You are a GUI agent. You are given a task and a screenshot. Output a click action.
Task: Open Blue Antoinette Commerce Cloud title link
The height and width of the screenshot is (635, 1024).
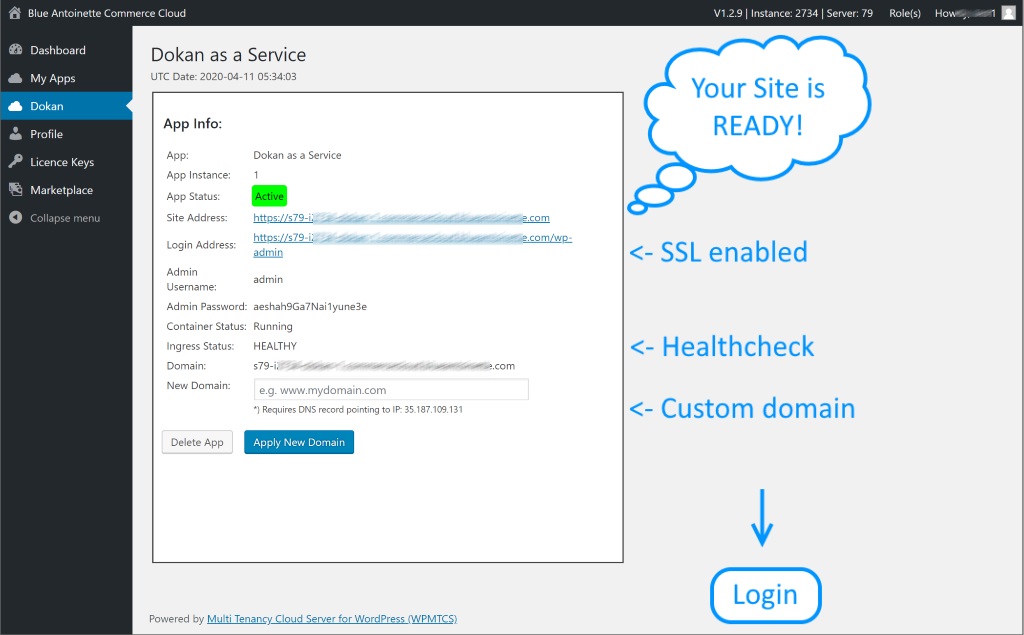click(x=106, y=13)
